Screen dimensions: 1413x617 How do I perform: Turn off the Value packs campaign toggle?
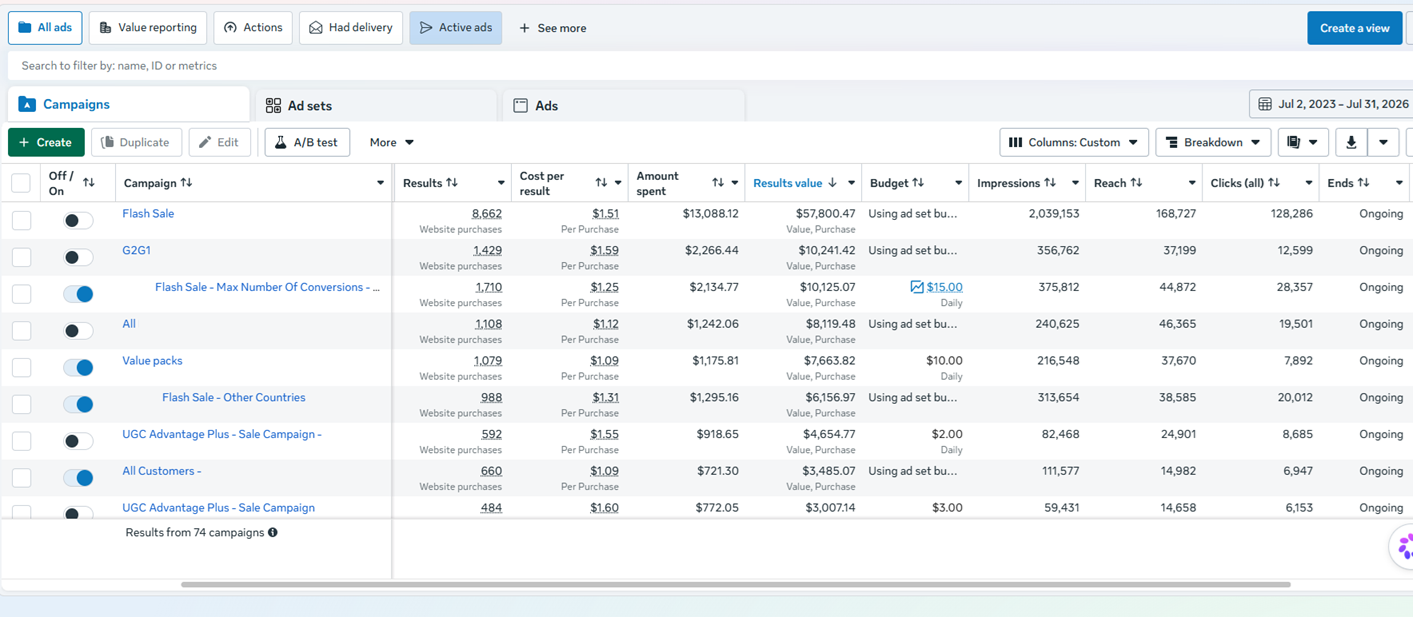pos(78,368)
